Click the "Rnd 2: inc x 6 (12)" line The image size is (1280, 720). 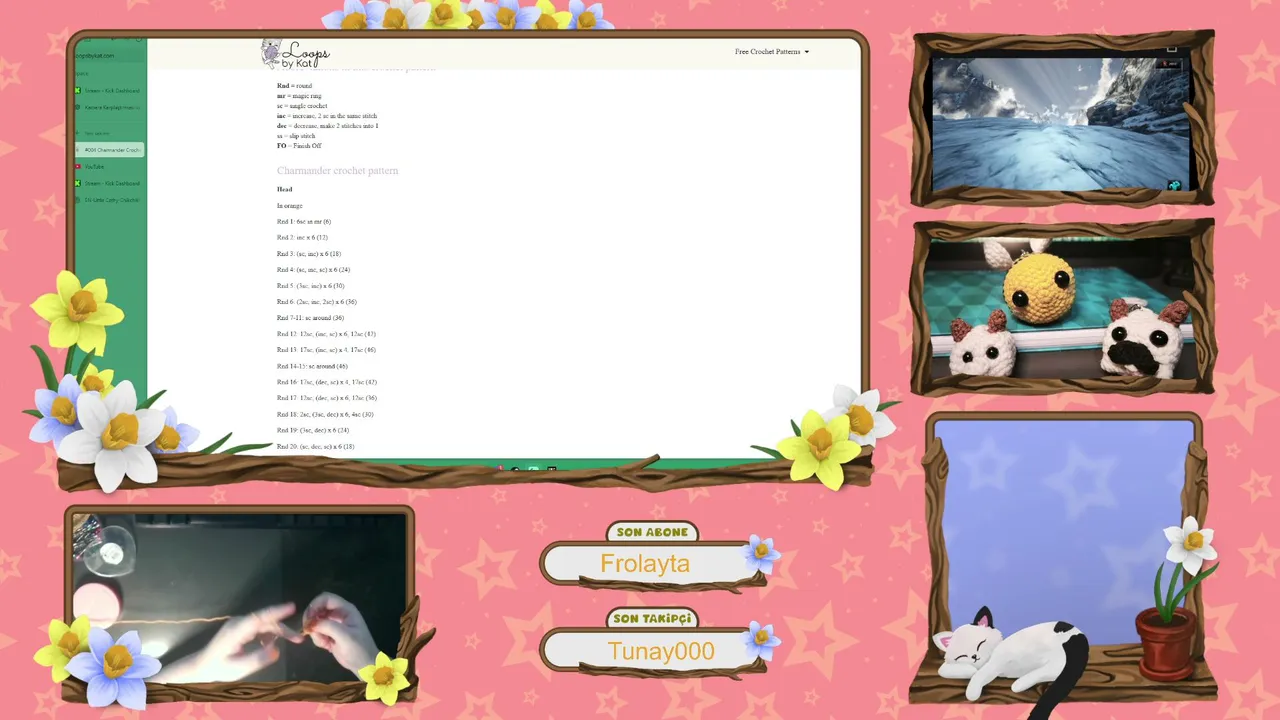pos(302,238)
